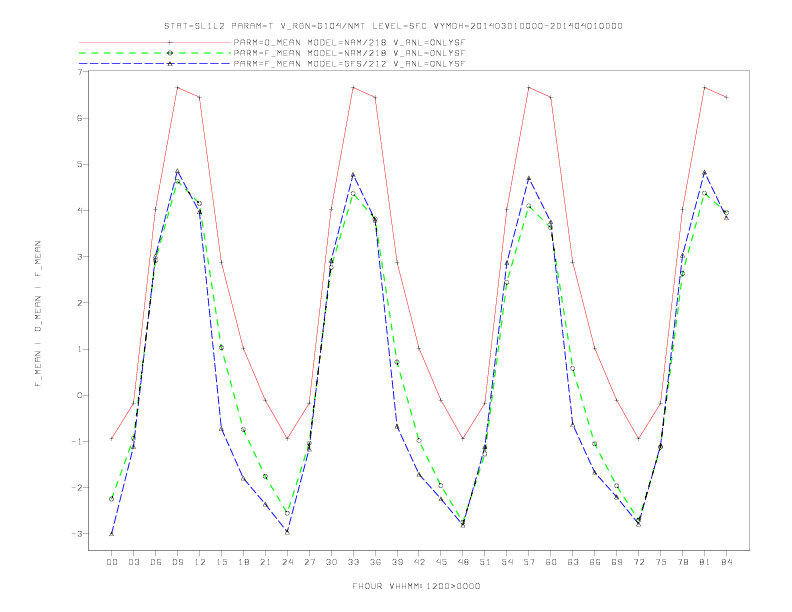The image size is (792, 612).
Task: Click the y-axis tick label 2
Action: coord(80,303)
